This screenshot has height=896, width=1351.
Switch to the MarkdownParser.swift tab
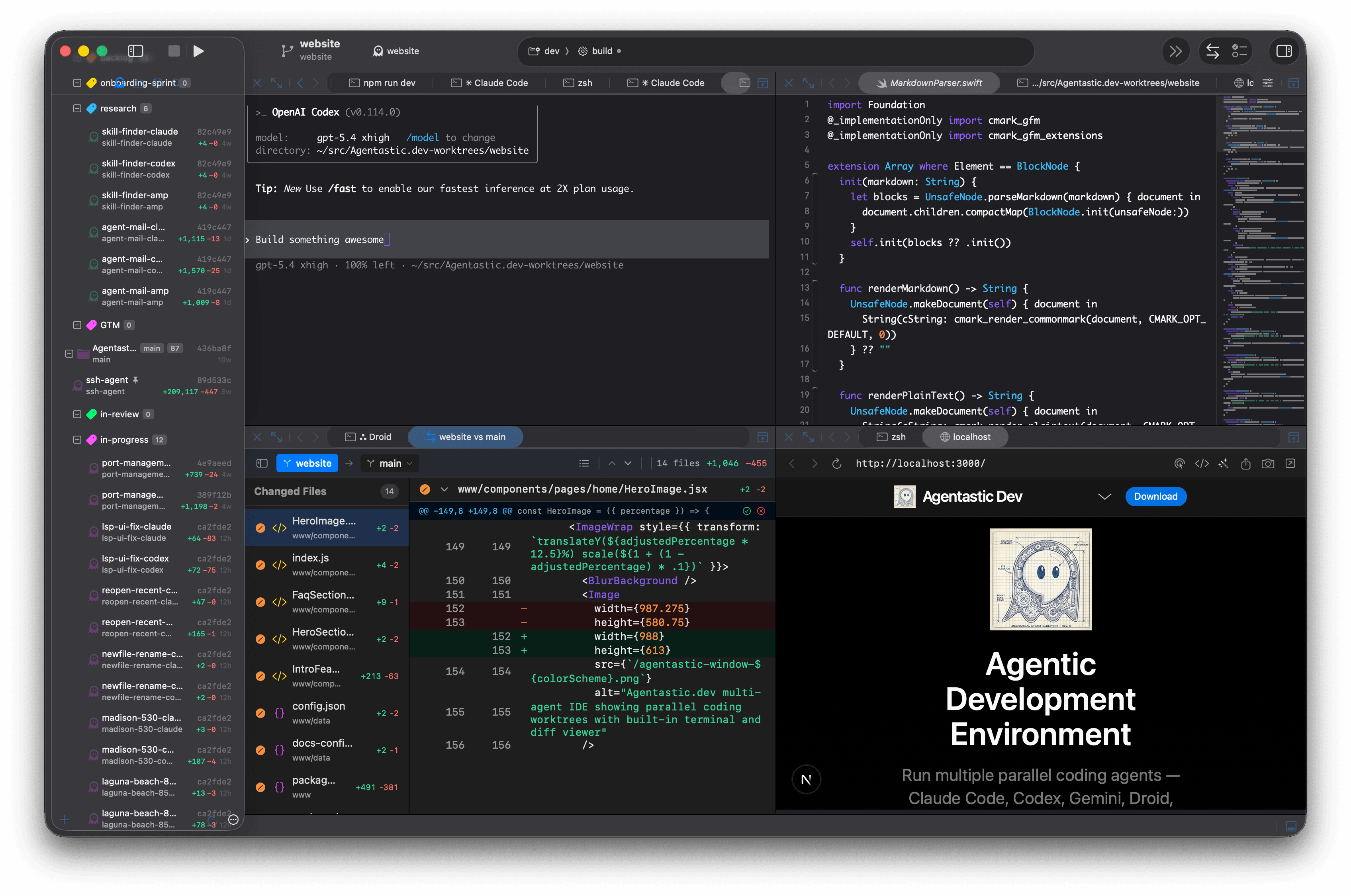(x=929, y=83)
